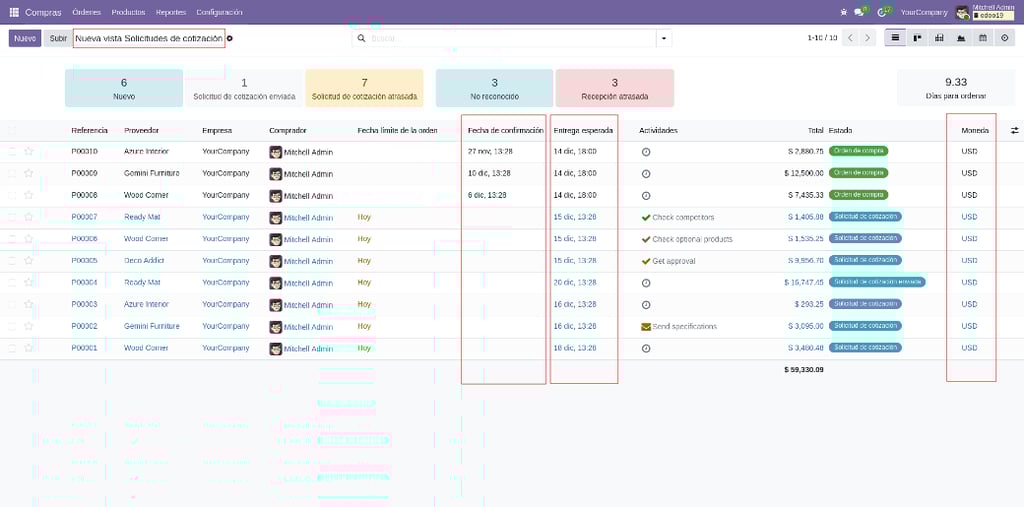Sort by Entrega esperada column header
The height and width of the screenshot is (507, 1024).
[583, 131]
